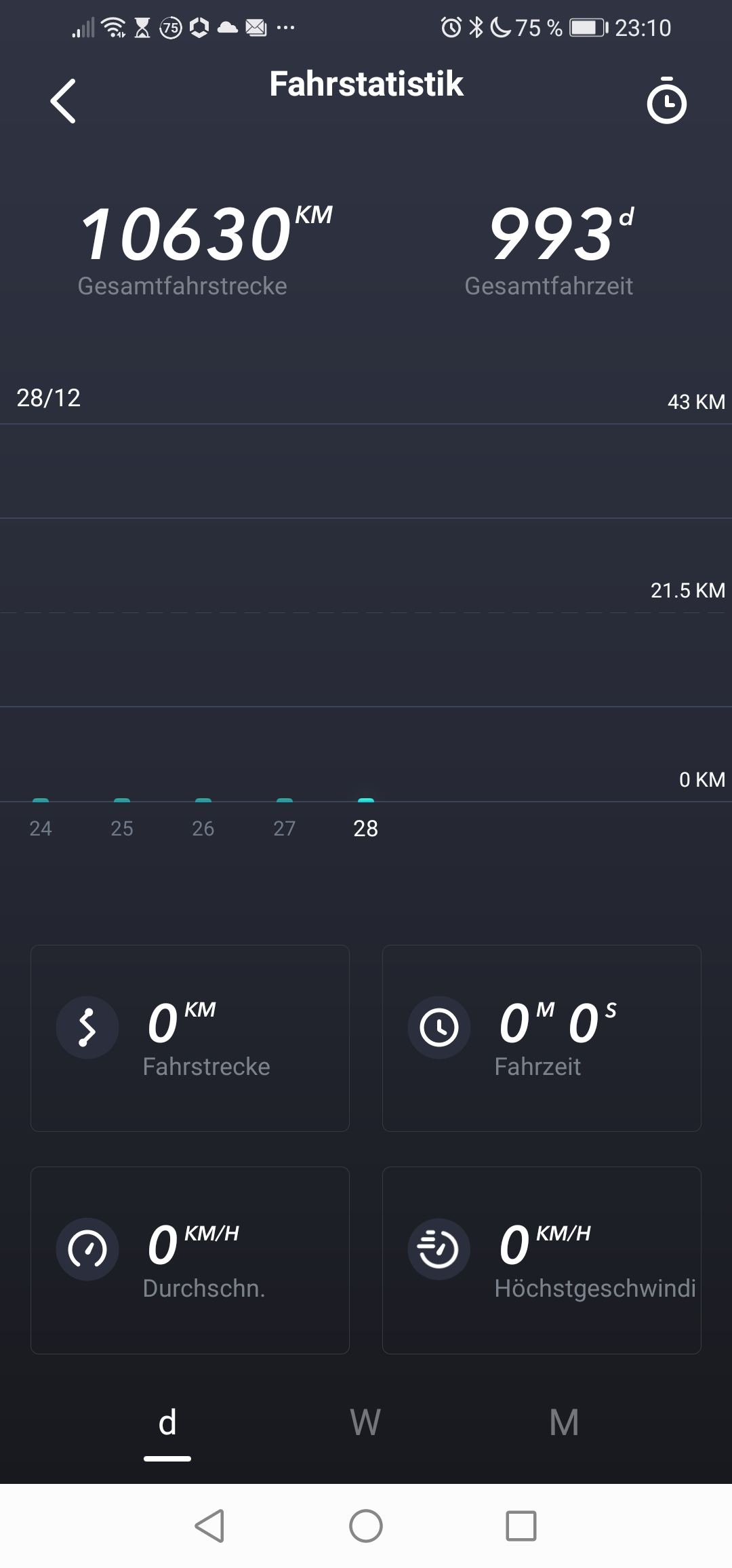Select day 27 in the chart
The height and width of the screenshot is (1568, 732).
[285, 827]
